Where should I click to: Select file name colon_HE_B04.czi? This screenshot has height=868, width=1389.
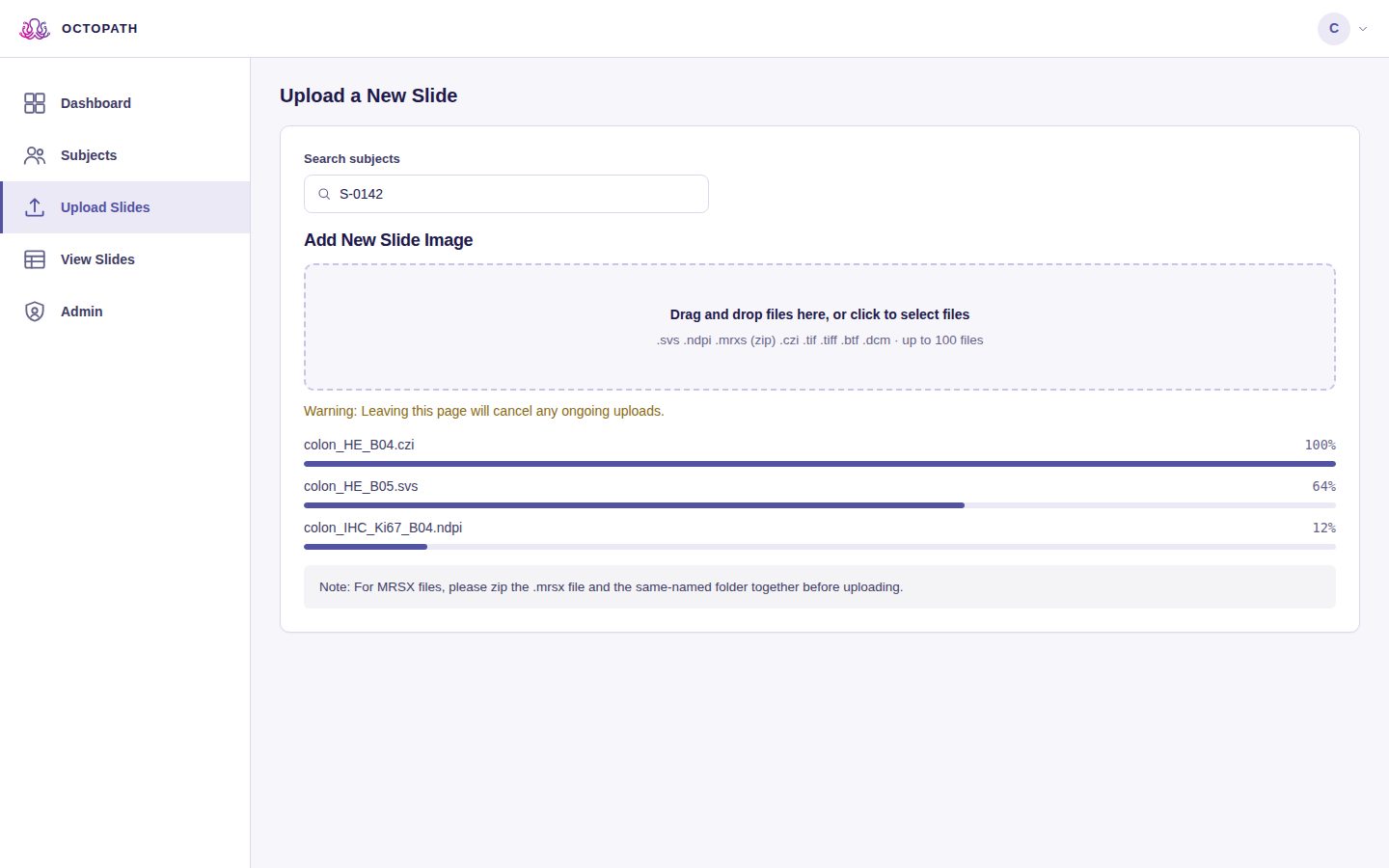tap(359, 445)
